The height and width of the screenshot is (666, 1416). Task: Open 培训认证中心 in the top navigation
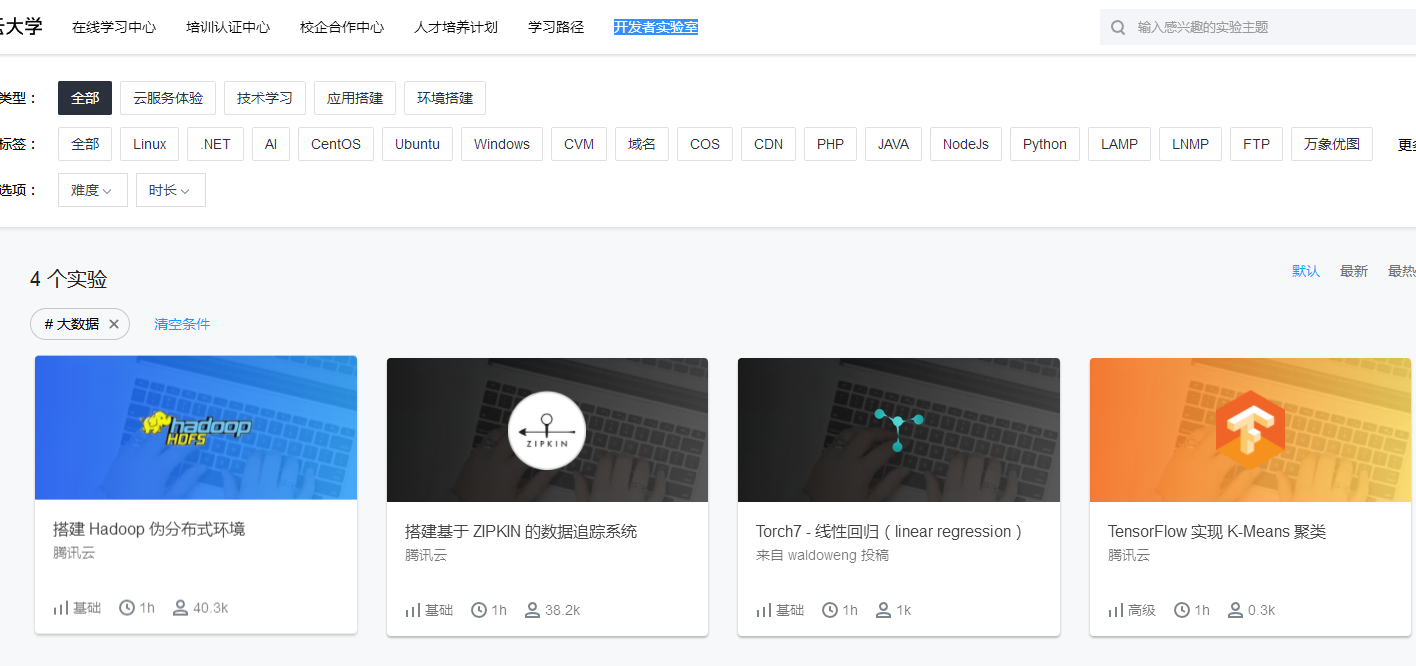(x=228, y=27)
